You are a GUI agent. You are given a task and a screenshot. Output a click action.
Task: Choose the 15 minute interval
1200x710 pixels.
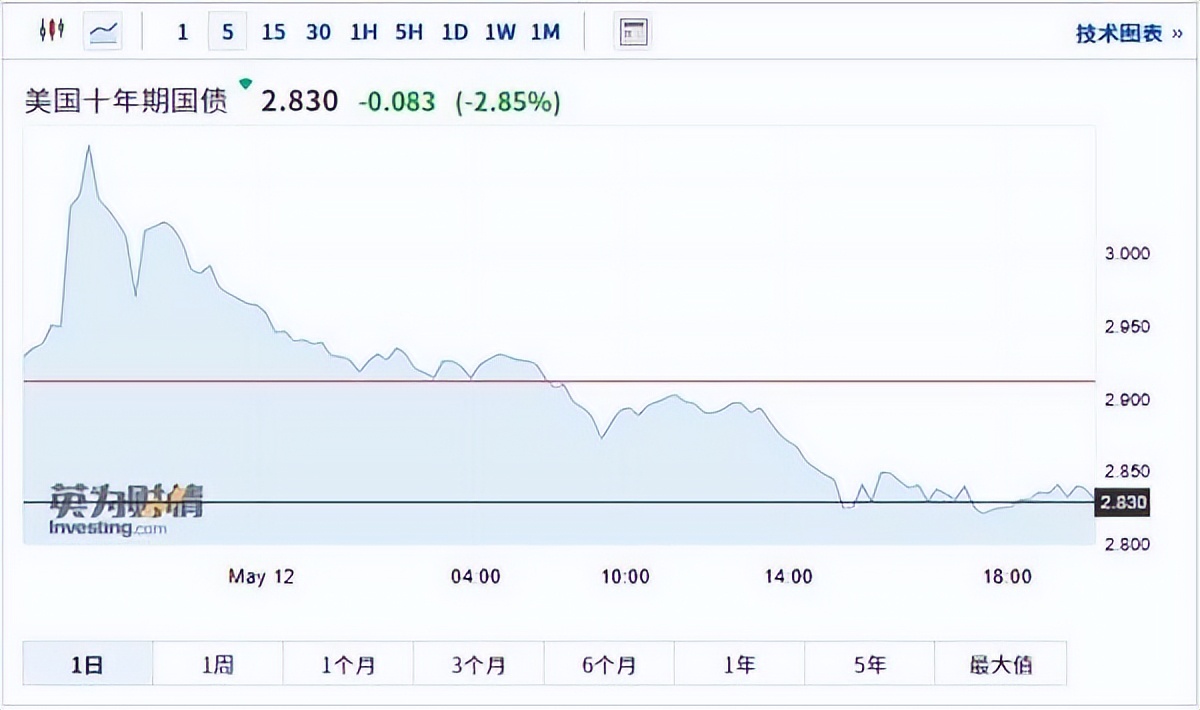[x=273, y=32]
